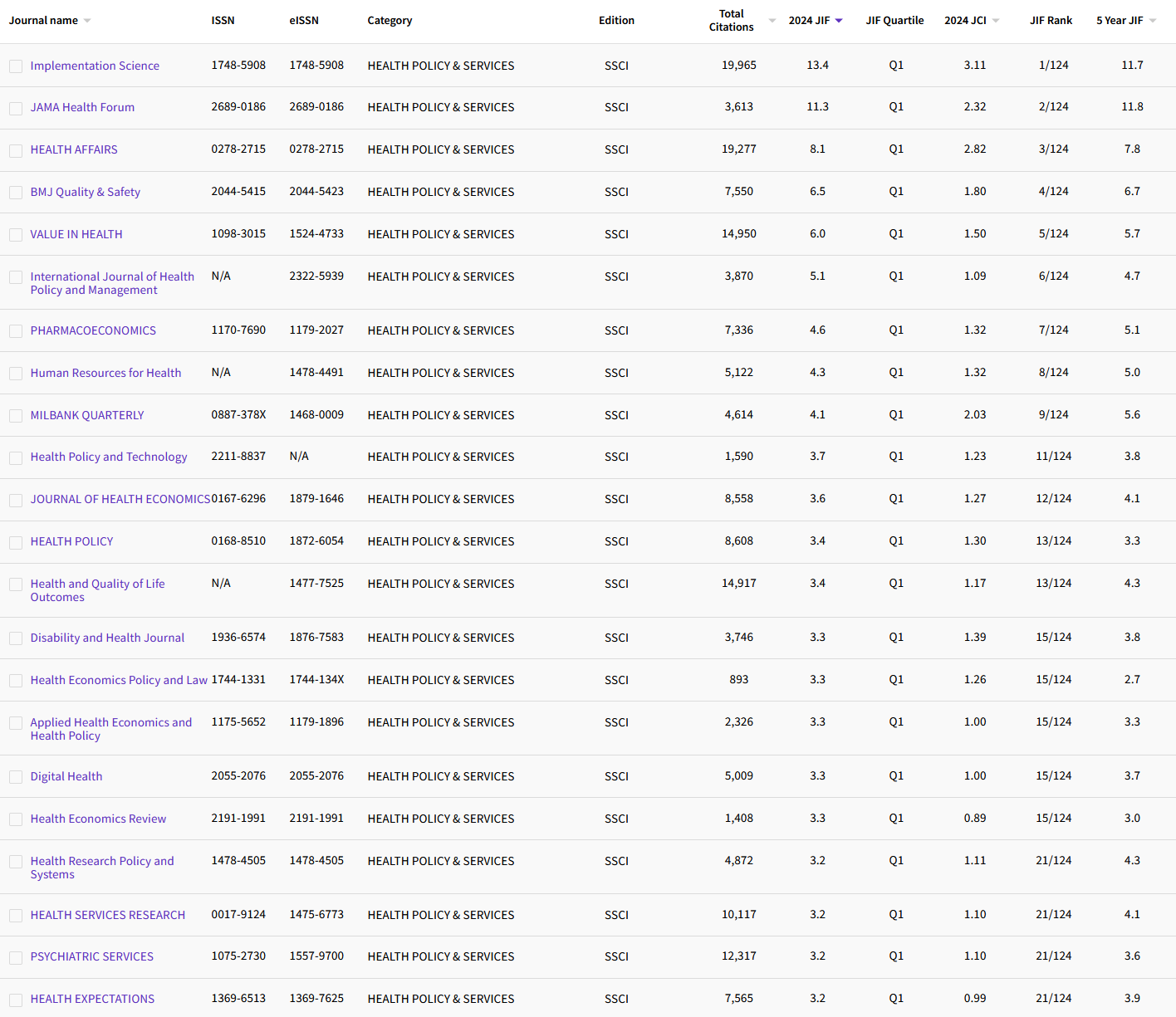1176x1017 pixels.
Task: Open Health Research Policy and Systems
Action: tap(102, 868)
